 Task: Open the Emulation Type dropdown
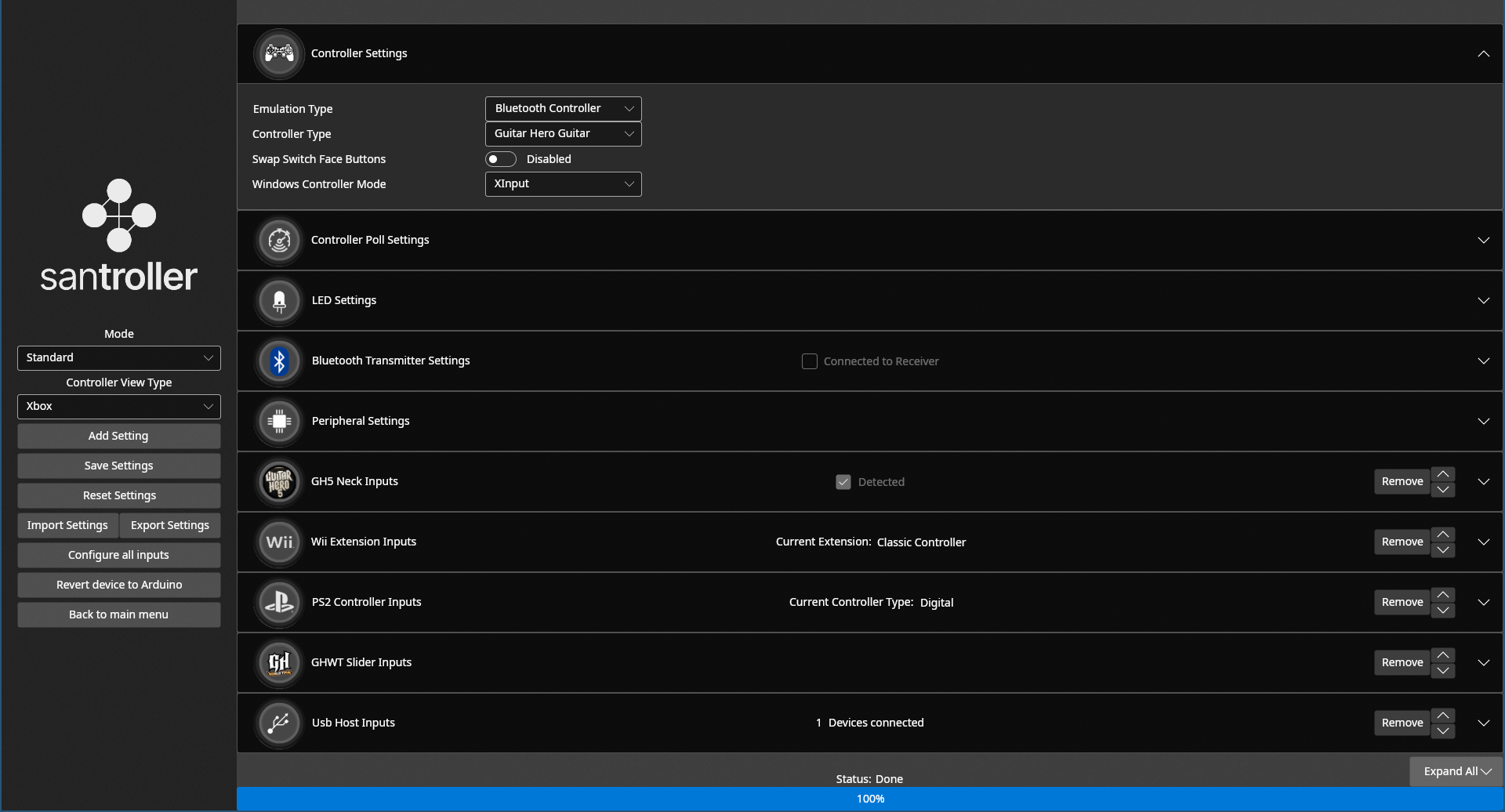click(564, 109)
